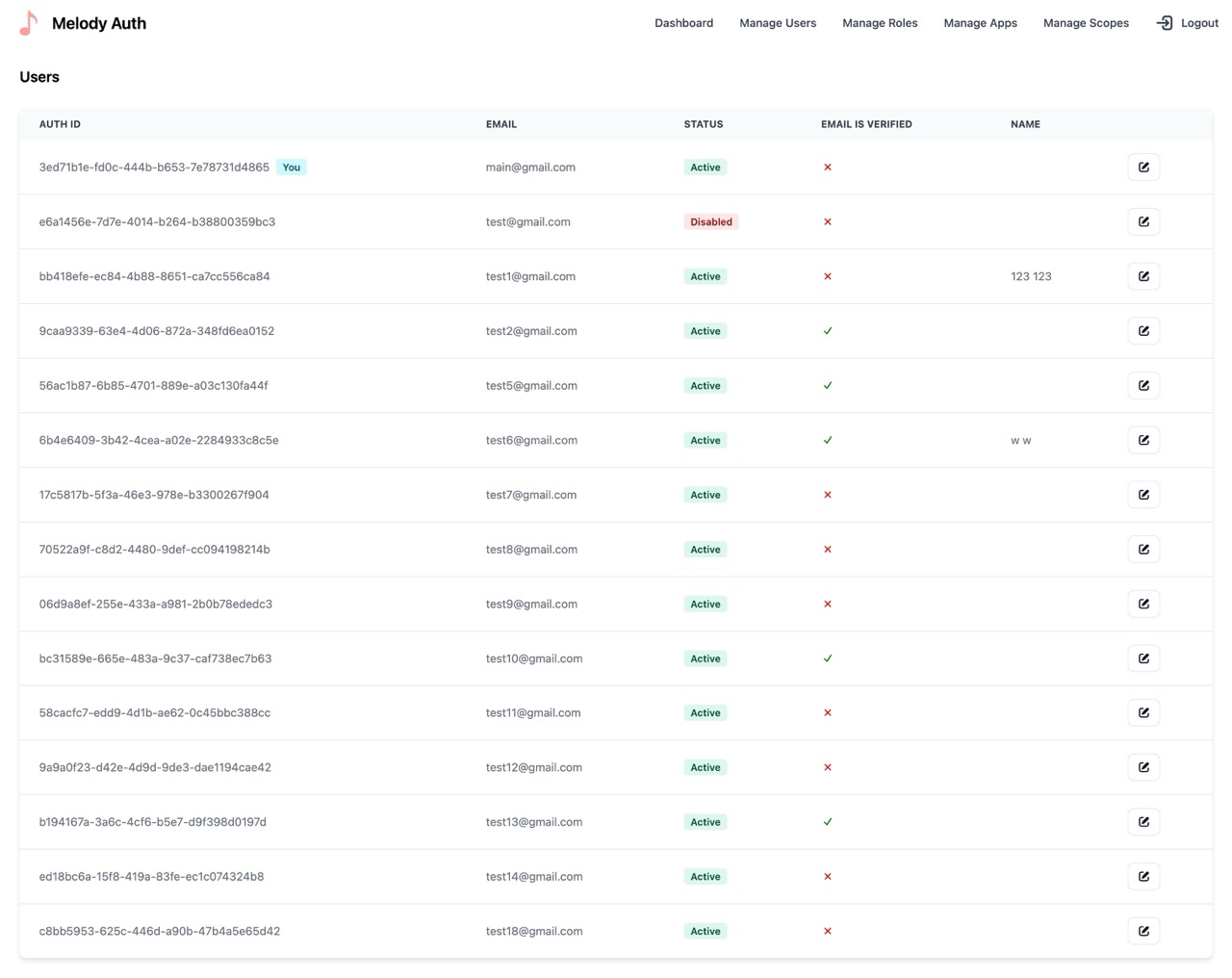Click edit icon in test12@gmail.com row
Screen dimensions: 1232x978
(1143, 768)
